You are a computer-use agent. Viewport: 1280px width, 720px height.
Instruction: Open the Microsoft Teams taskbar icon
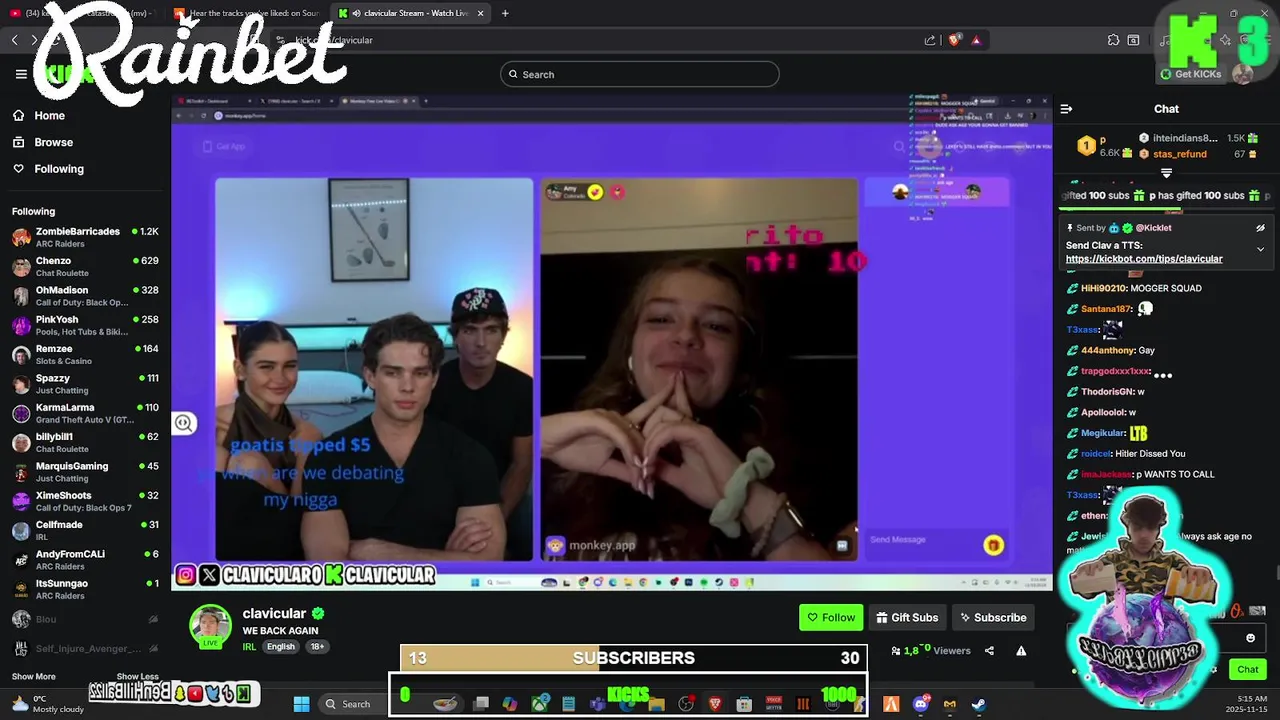598,704
